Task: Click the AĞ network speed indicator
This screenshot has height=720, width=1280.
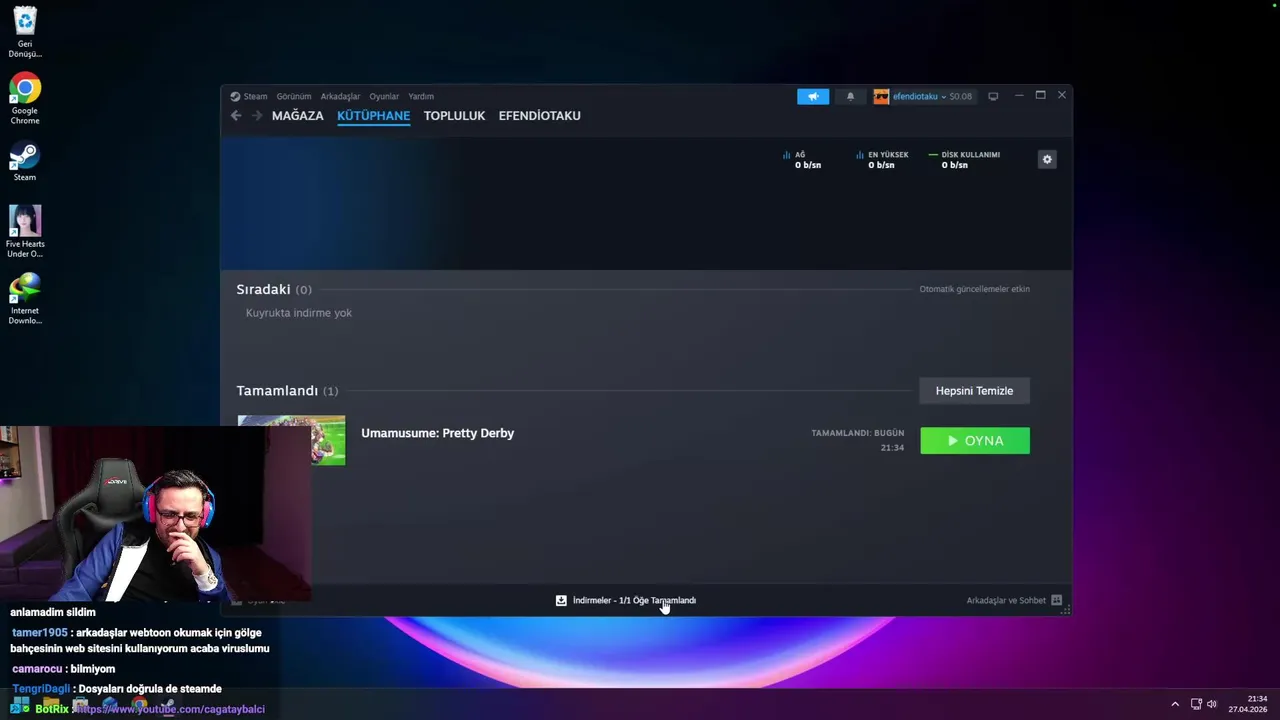Action: [802, 160]
